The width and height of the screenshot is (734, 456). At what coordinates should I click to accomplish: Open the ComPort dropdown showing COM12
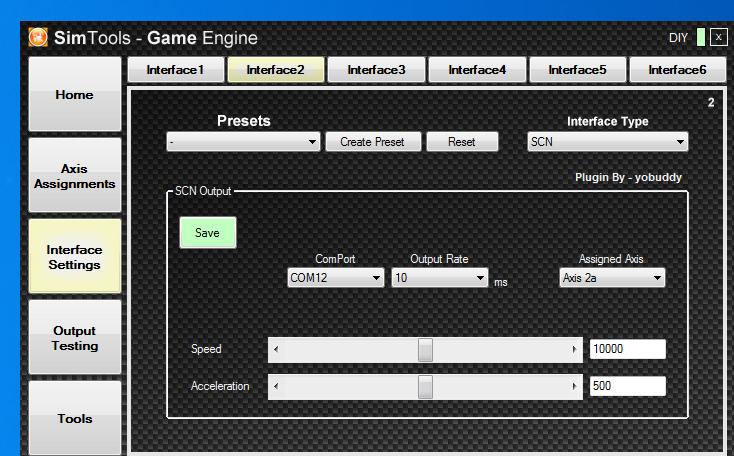tap(336, 278)
